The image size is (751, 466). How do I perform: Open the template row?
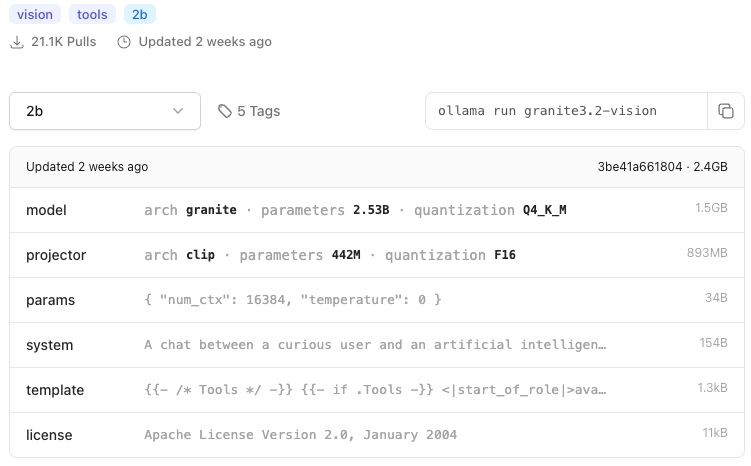click(376, 390)
